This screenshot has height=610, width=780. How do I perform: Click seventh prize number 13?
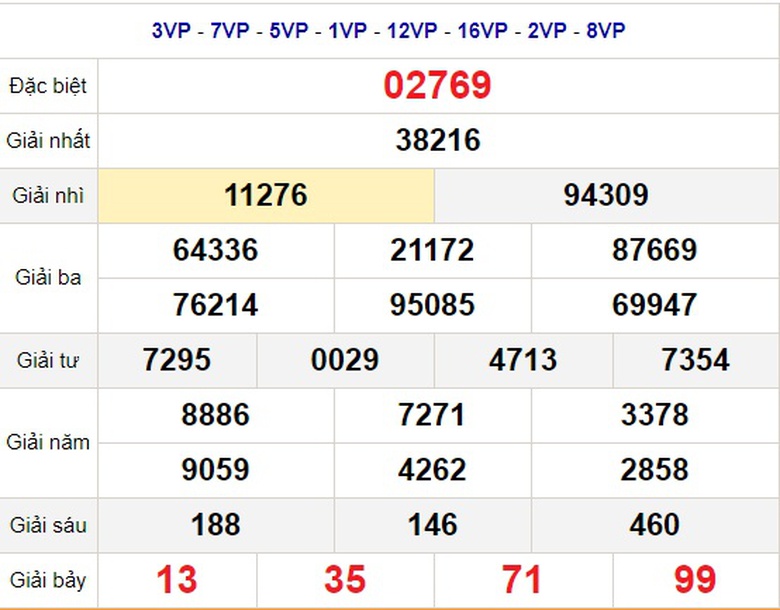tap(177, 580)
